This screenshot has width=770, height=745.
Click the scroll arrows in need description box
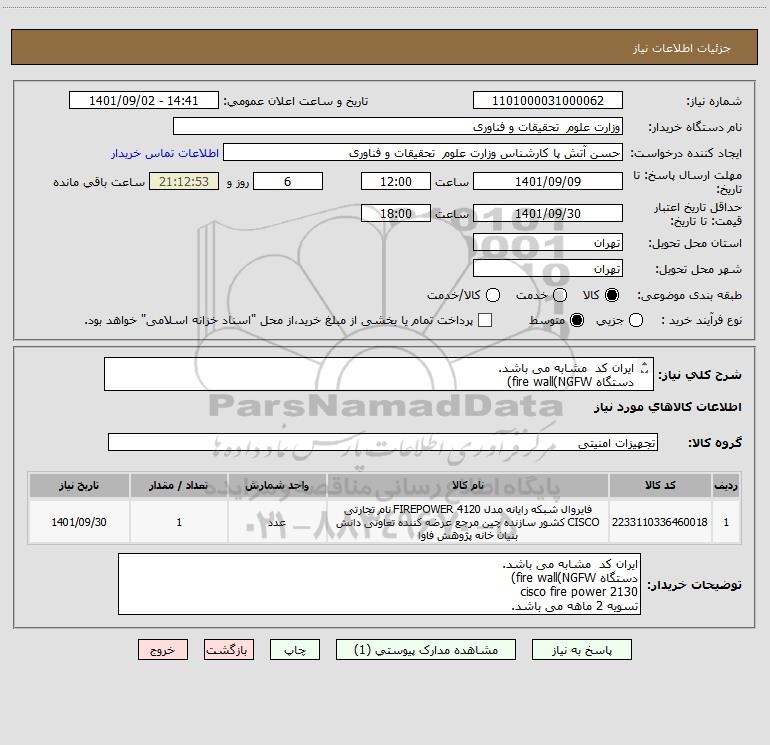pos(645,368)
